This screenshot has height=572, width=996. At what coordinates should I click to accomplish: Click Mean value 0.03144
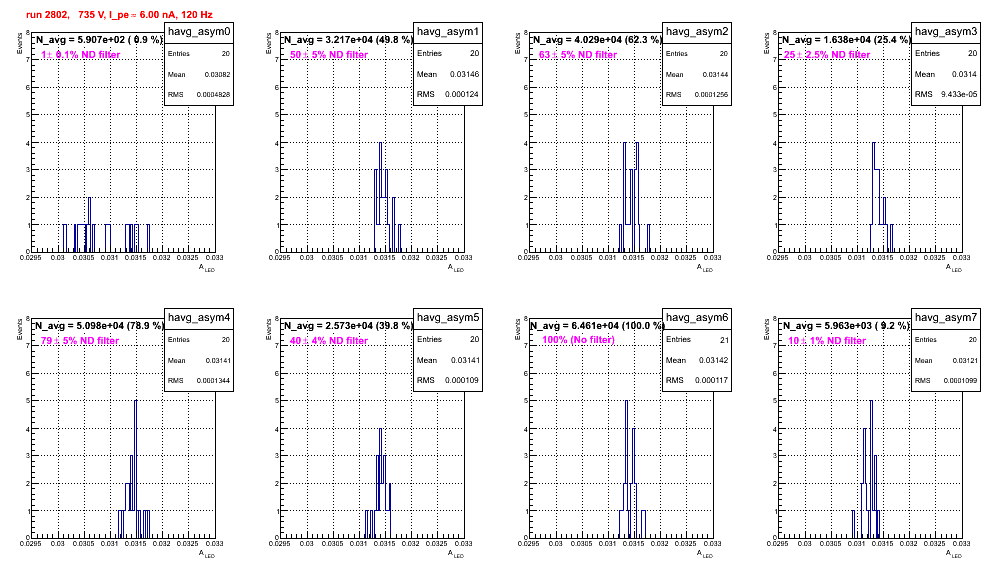[715, 74]
